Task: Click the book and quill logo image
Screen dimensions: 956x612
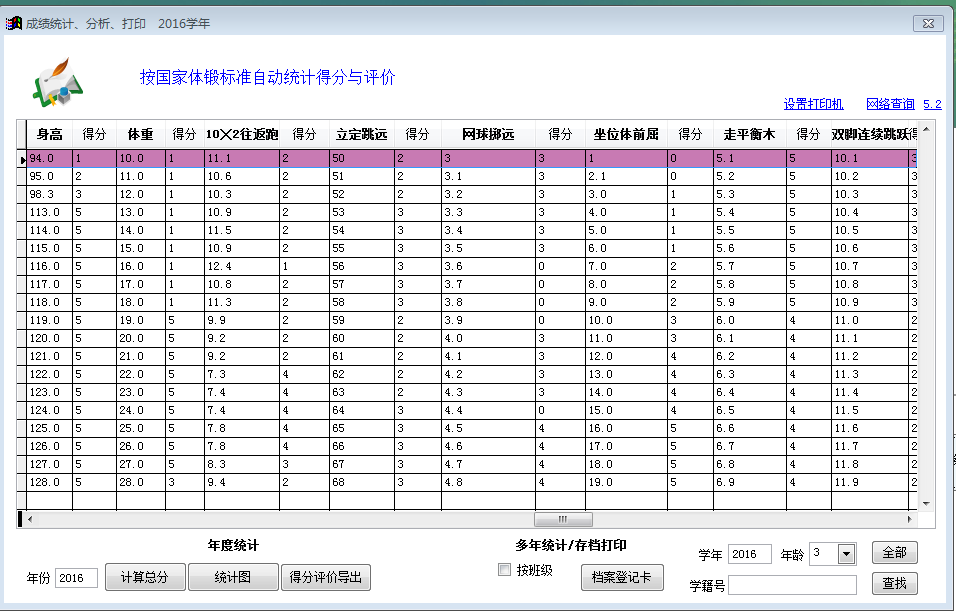Action: coord(59,82)
